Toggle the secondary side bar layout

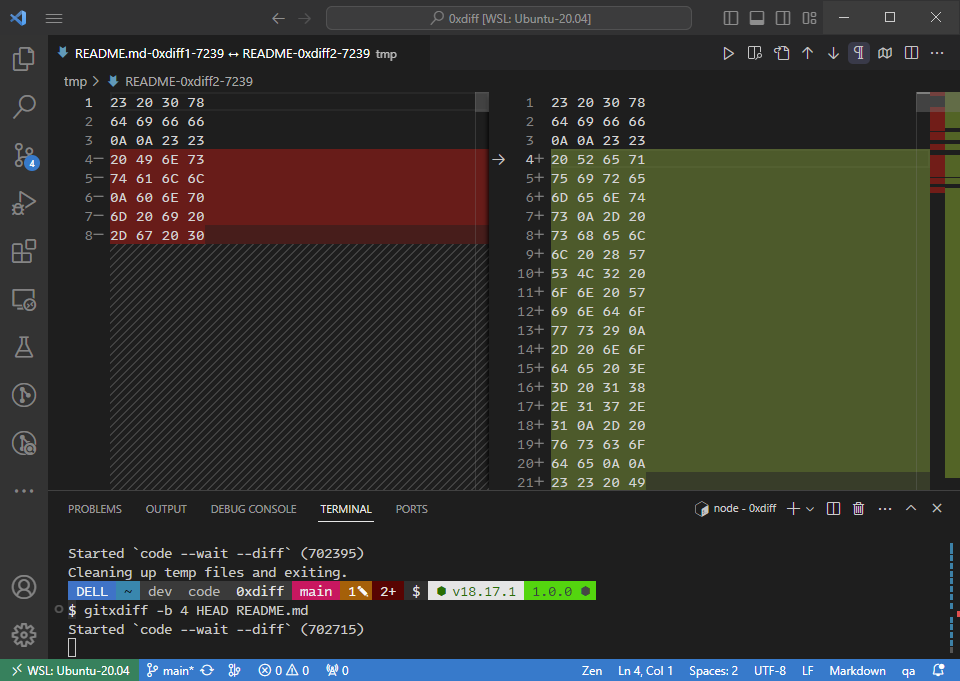tap(783, 18)
